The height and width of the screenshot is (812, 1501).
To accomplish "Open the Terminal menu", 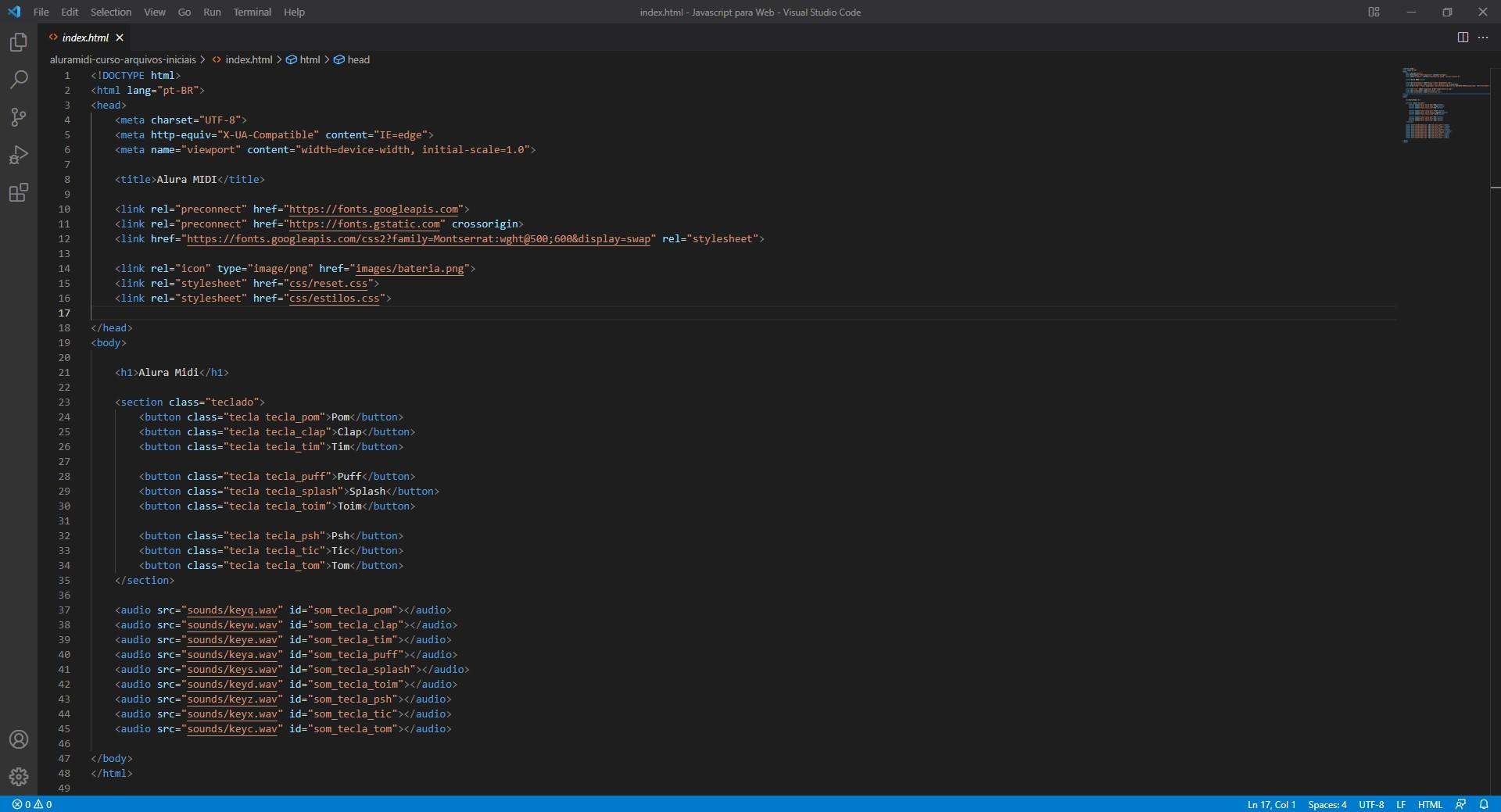I will pyautogui.click(x=253, y=12).
